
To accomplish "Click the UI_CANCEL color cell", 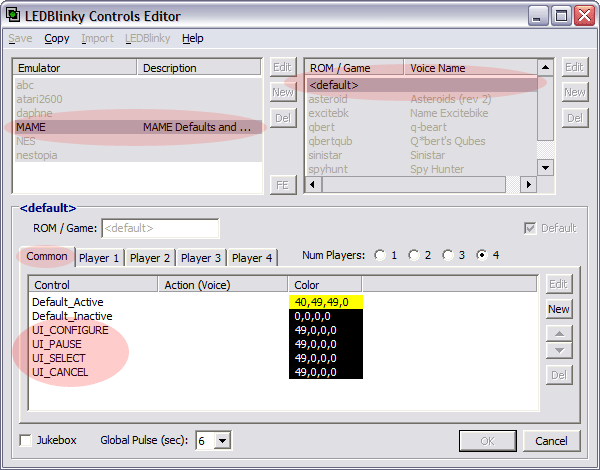I will [x=326, y=372].
